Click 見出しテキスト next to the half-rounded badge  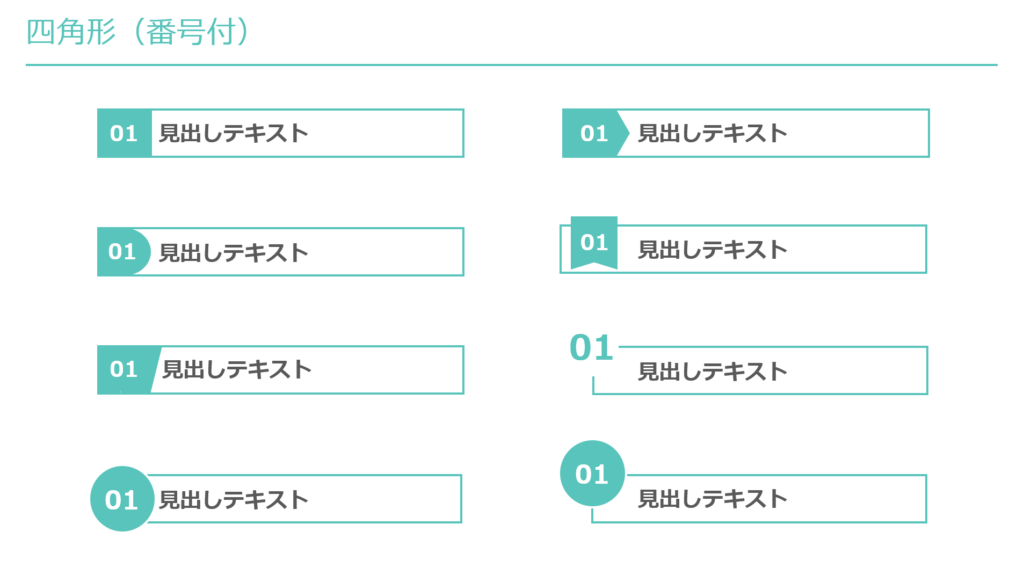[x=234, y=252]
